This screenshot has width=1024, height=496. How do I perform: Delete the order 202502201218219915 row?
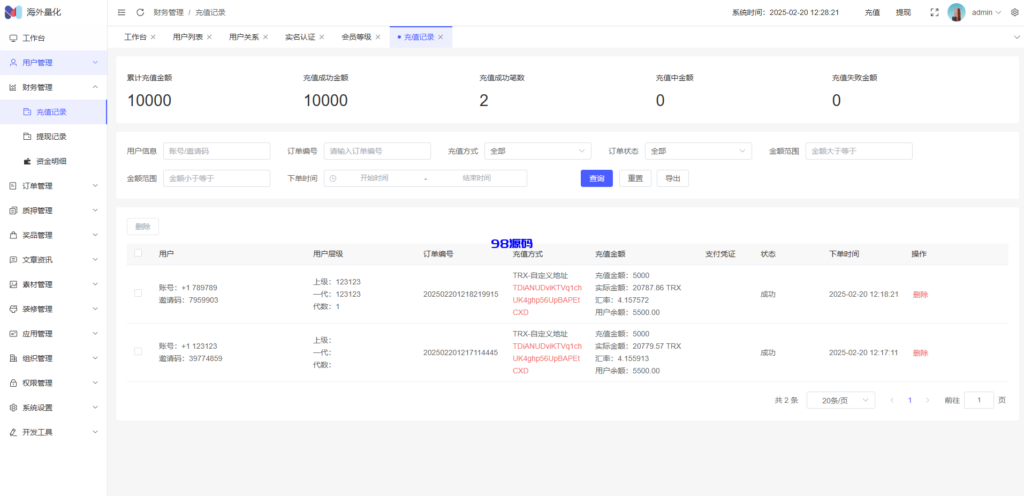(920, 294)
